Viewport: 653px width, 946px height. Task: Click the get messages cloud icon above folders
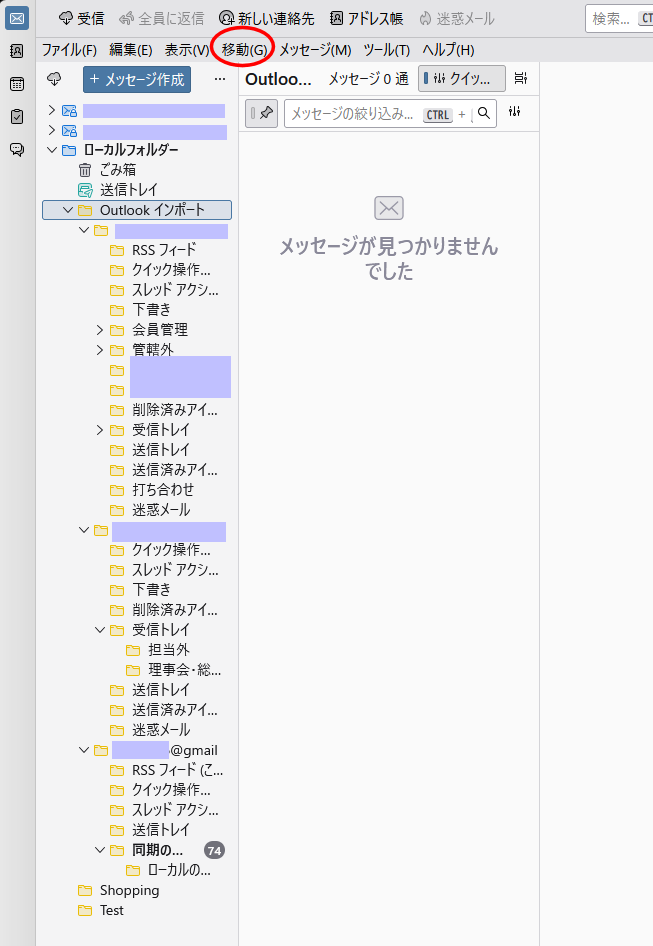(54, 79)
